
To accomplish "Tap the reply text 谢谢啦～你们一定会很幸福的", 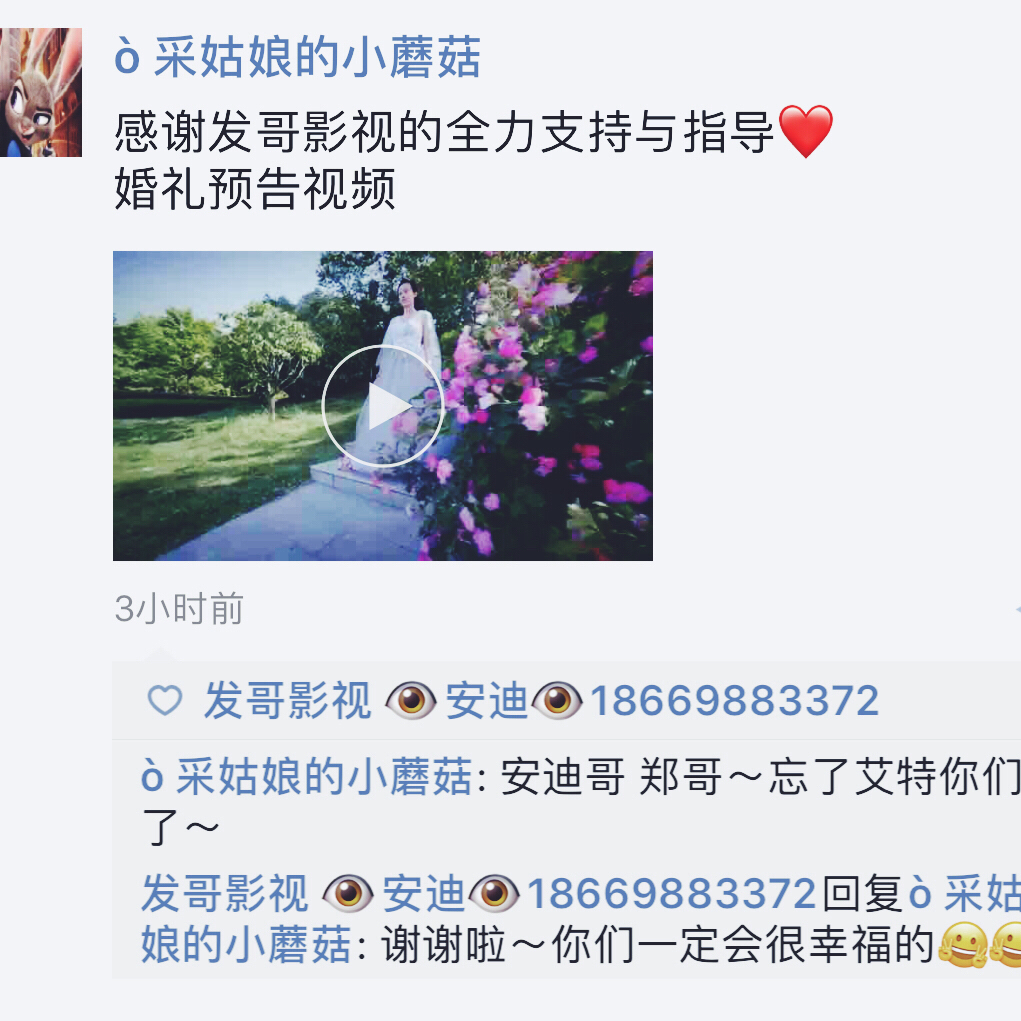I will pos(658,945).
